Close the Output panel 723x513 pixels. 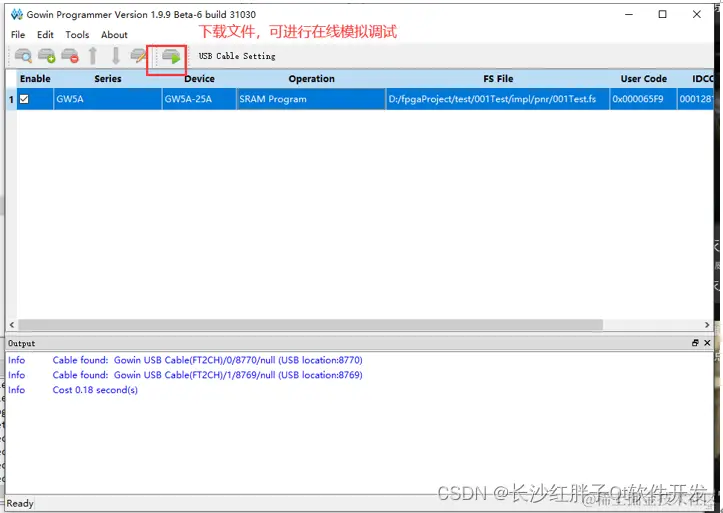click(707, 342)
